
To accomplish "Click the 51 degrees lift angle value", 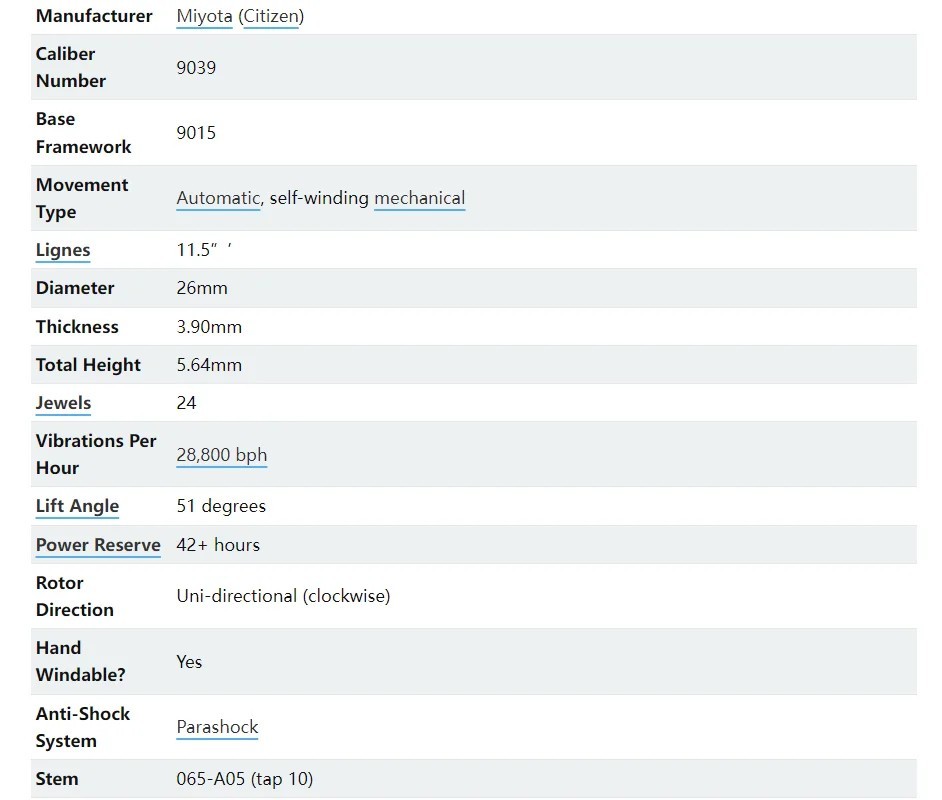I will coord(221,506).
